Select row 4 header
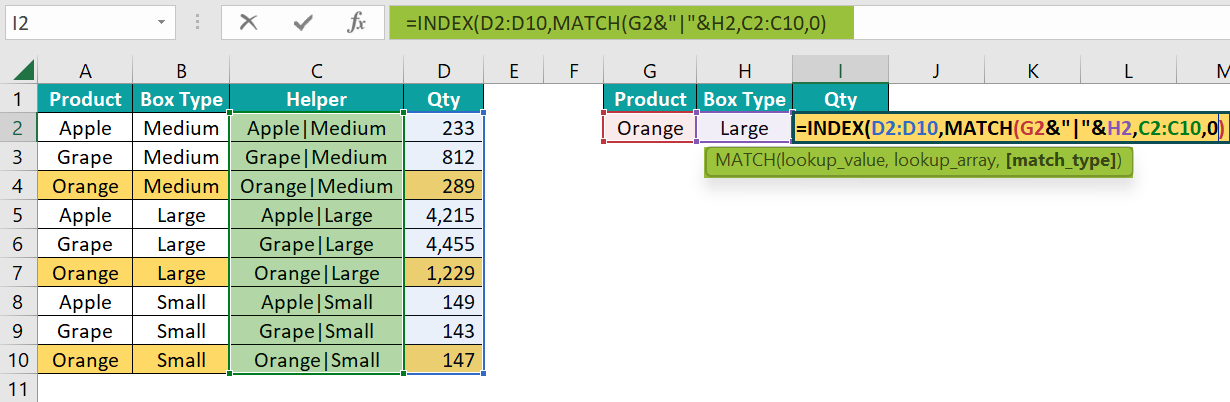1230x402 pixels. coord(18,186)
